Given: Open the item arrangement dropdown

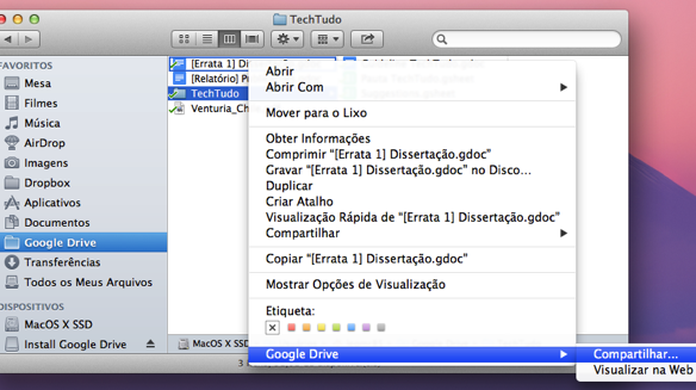Looking at the screenshot, I should [x=328, y=39].
